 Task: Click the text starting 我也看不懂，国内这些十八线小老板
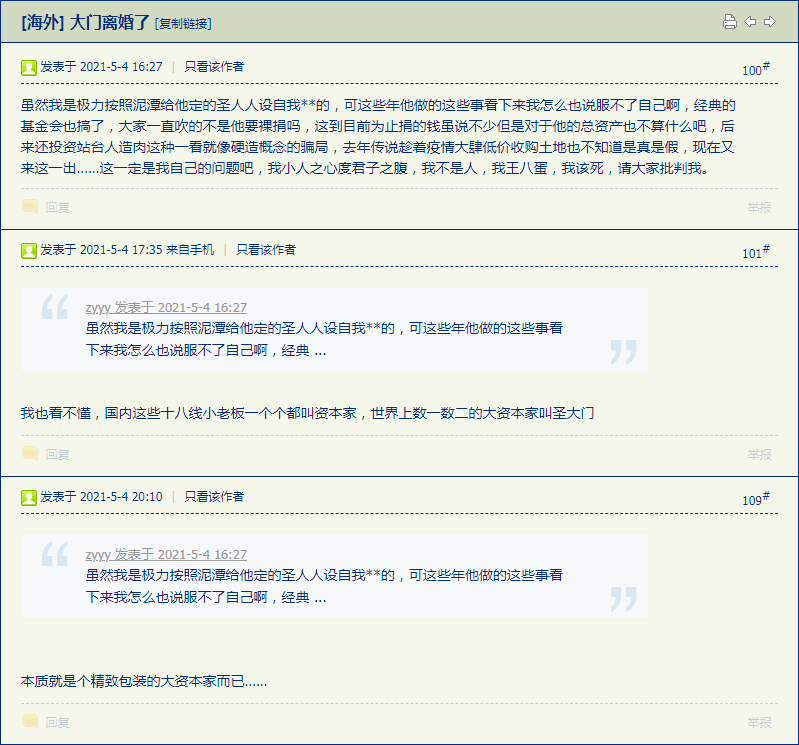pos(307,413)
